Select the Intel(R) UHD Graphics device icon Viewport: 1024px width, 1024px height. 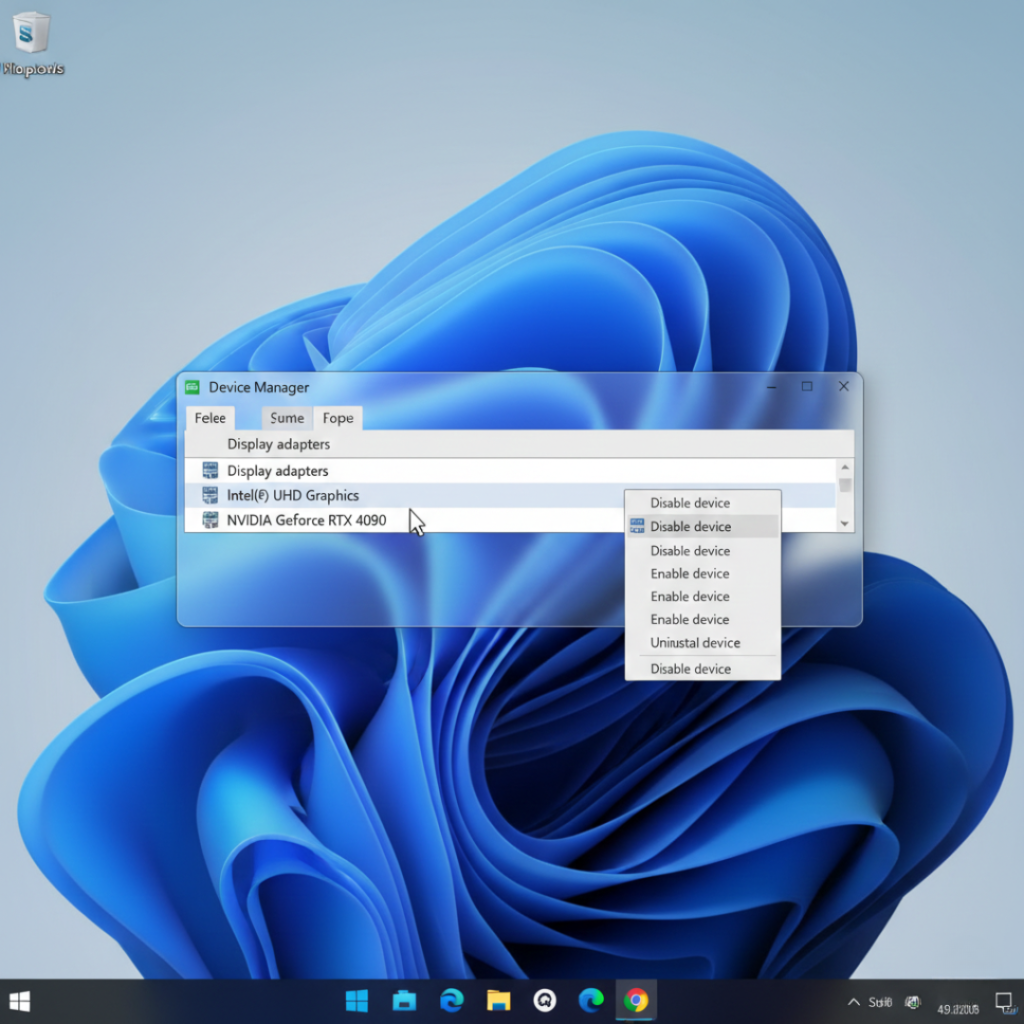click(210, 495)
